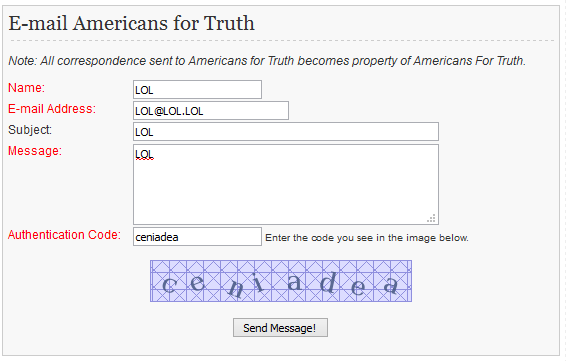566x361 pixels.
Task: Click the Send Message! button
Action: click(x=280, y=327)
